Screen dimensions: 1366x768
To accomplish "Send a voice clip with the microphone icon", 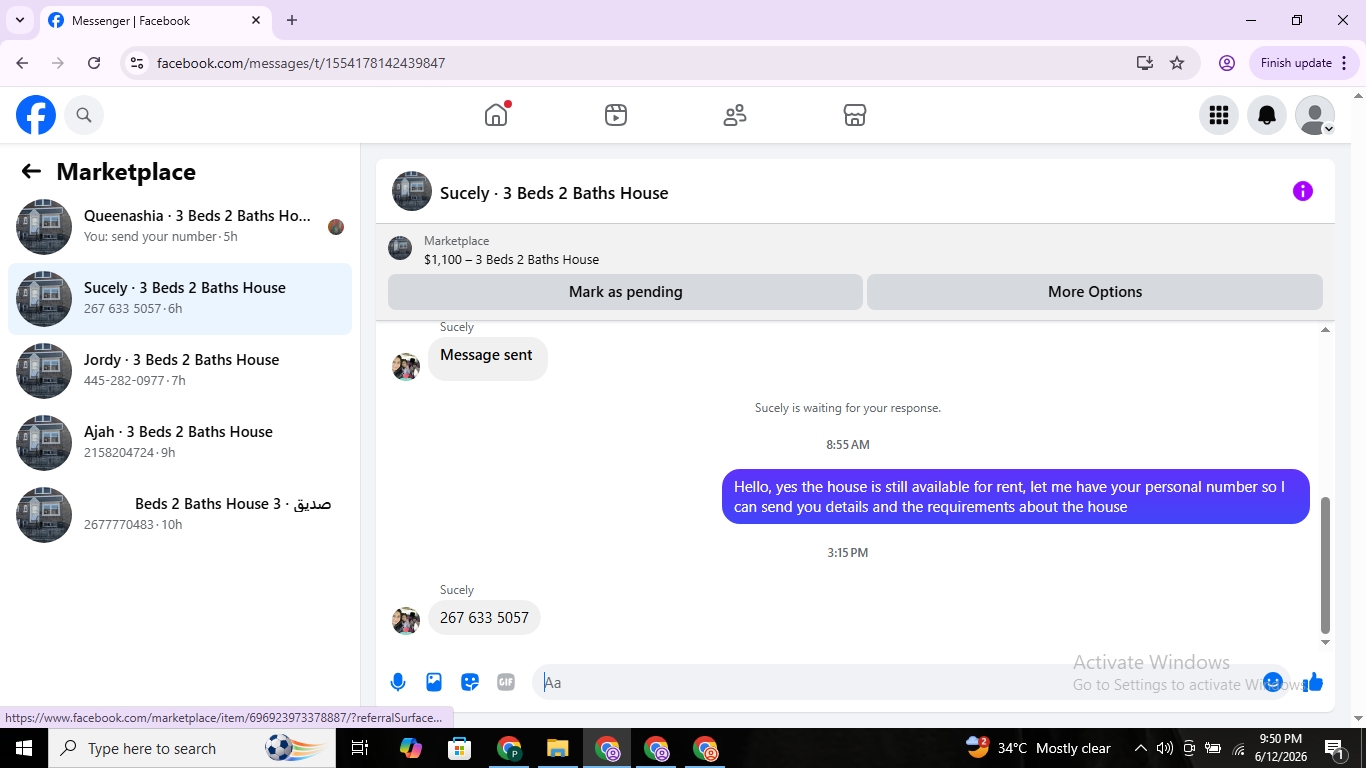I will pyautogui.click(x=398, y=682).
